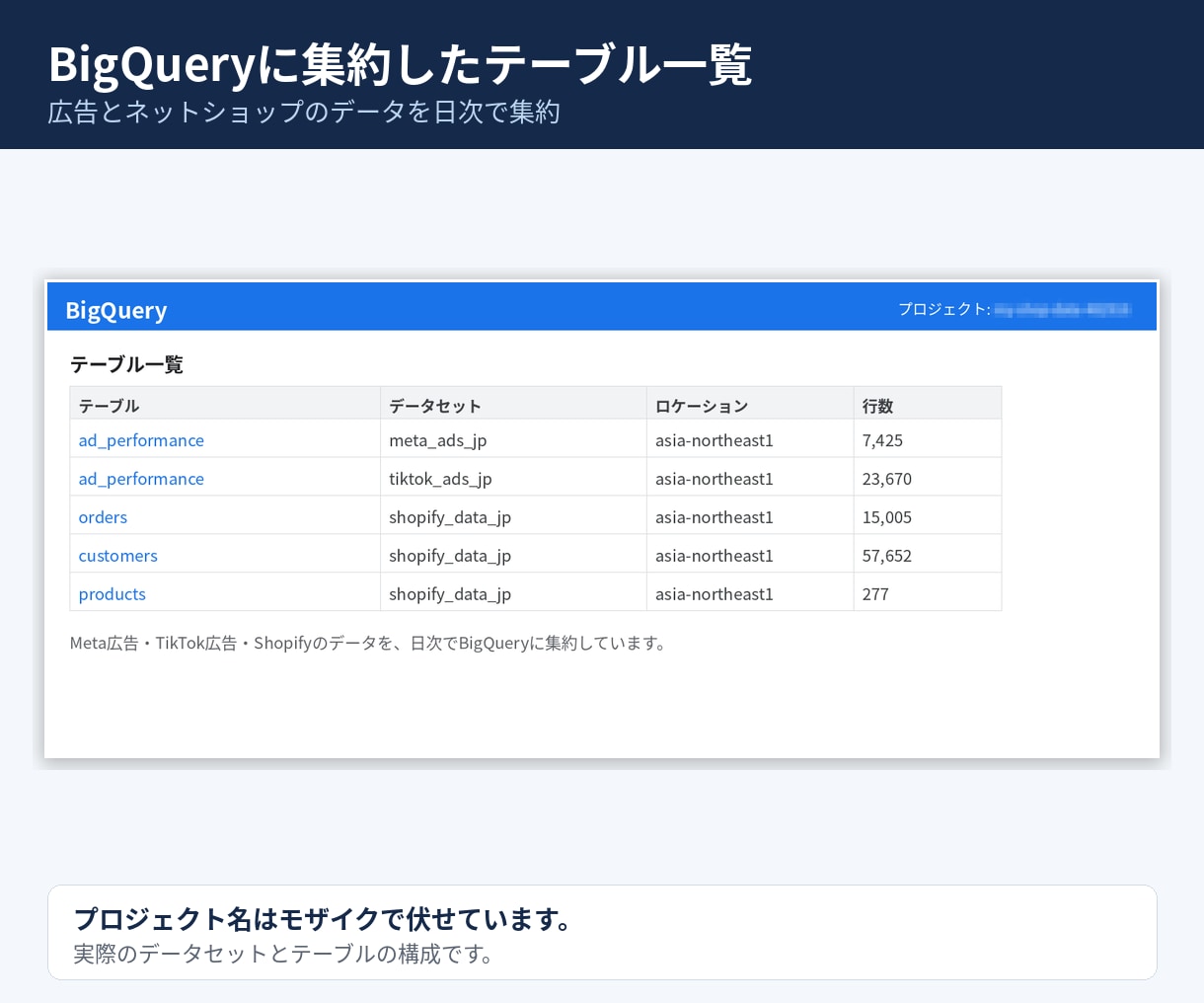
Task: Click the テーブル一覧 section heading
Action: 126,364
